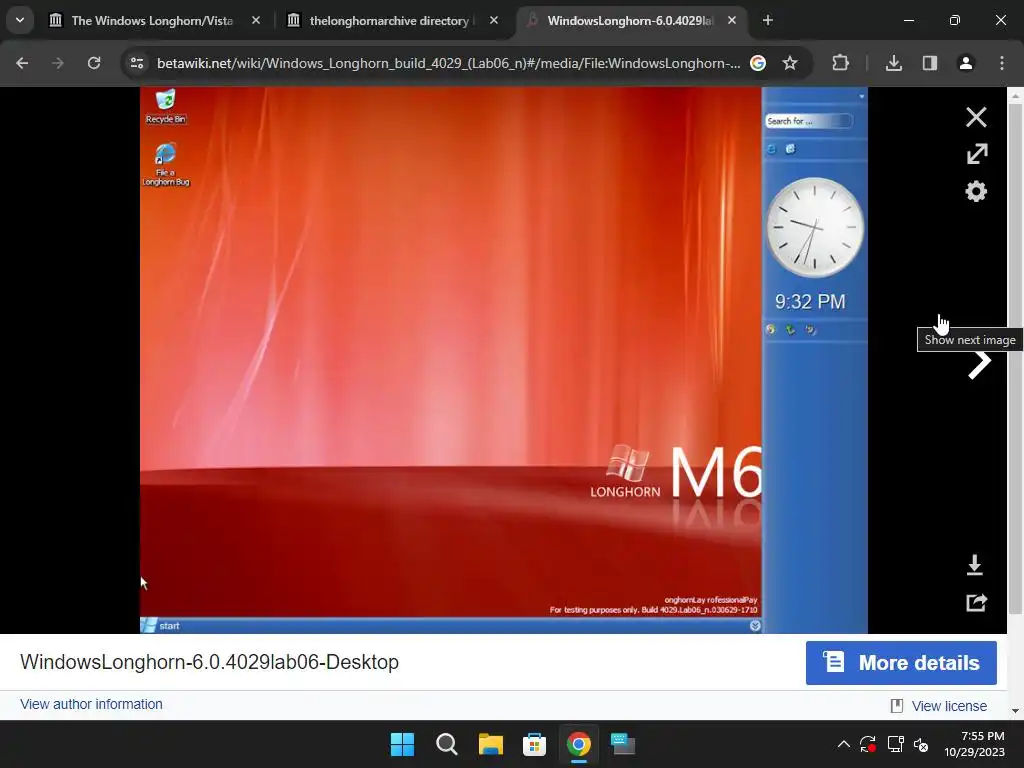Close The Windows Longhorn/Vista tab
The image size is (1024, 768).
[x=256, y=21]
